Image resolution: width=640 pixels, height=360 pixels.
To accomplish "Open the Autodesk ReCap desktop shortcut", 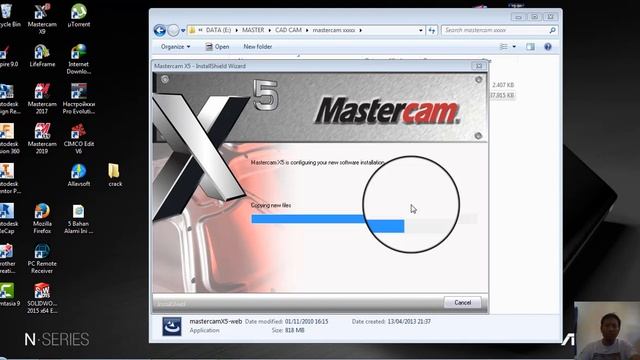I will click(x=8, y=218).
